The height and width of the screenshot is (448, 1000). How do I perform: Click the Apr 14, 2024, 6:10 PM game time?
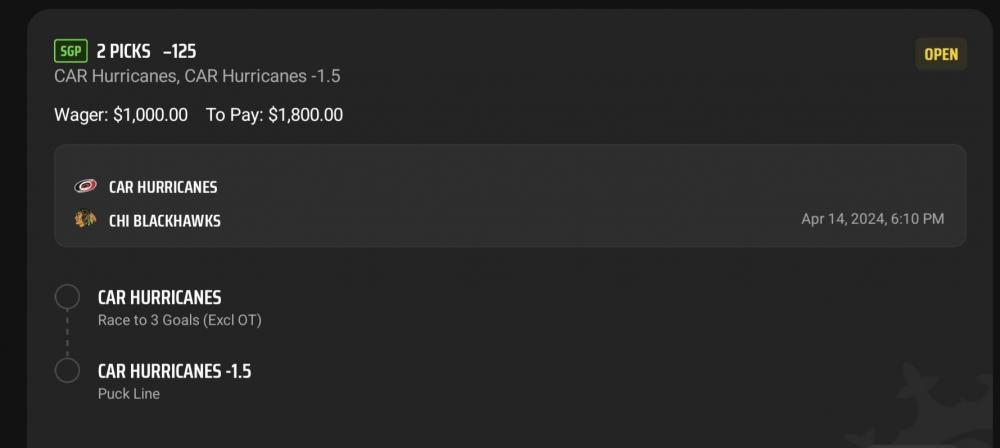(872, 219)
